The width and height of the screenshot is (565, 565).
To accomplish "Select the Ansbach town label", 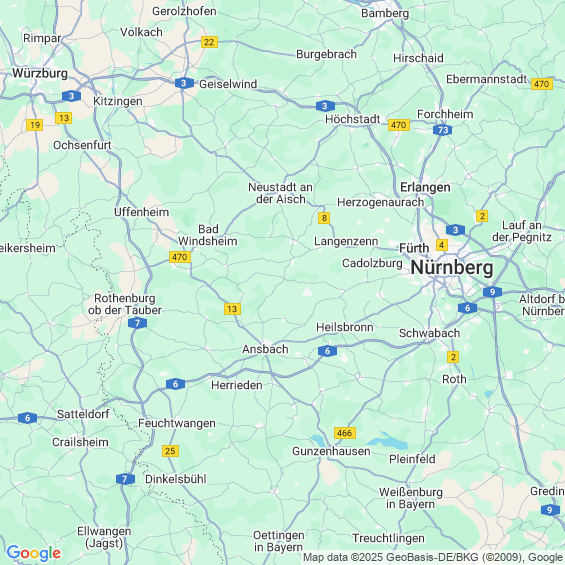I will pyautogui.click(x=265, y=349).
